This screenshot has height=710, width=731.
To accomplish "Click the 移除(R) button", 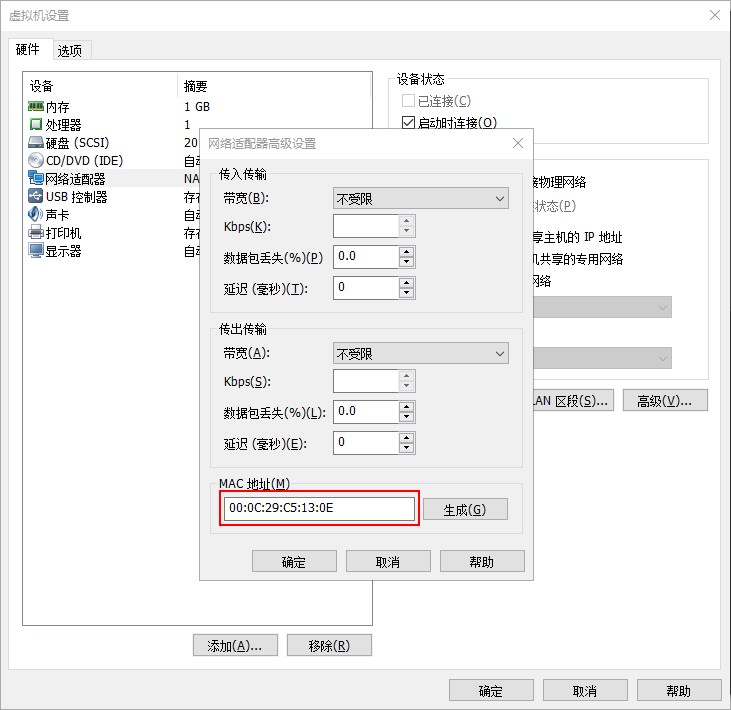I will click(329, 645).
